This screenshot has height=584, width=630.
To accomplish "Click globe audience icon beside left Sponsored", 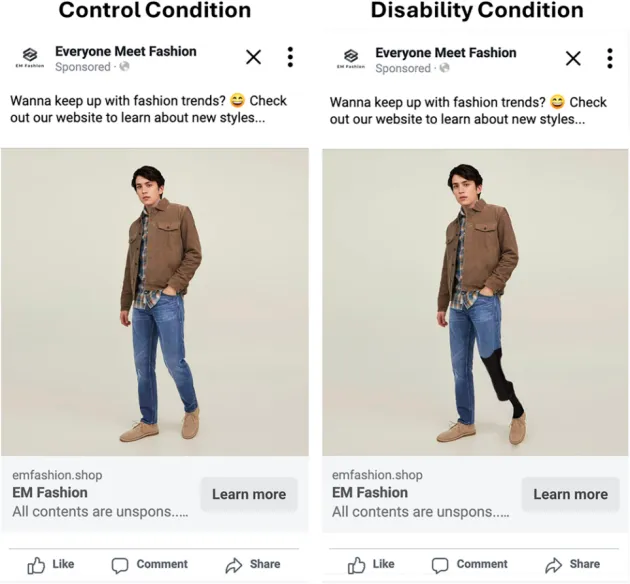I will (x=125, y=66).
